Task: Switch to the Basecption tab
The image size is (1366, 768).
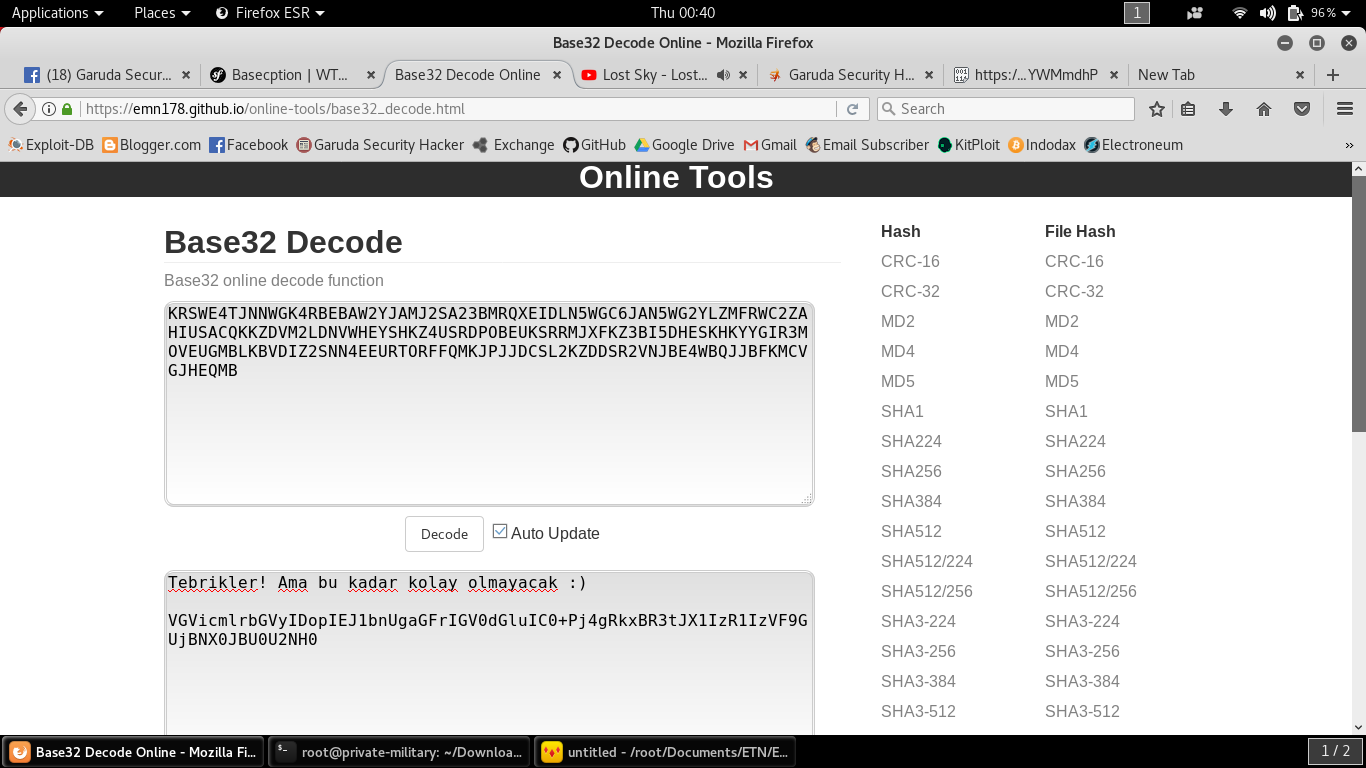Action: point(287,75)
